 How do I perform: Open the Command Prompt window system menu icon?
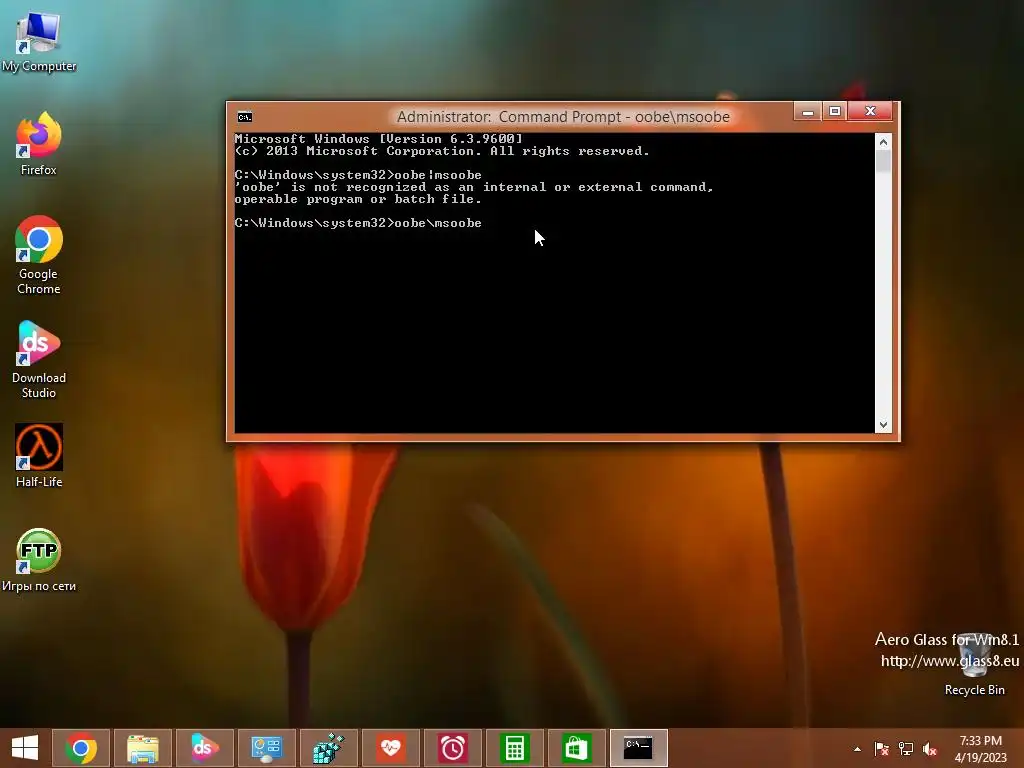[245, 117]
